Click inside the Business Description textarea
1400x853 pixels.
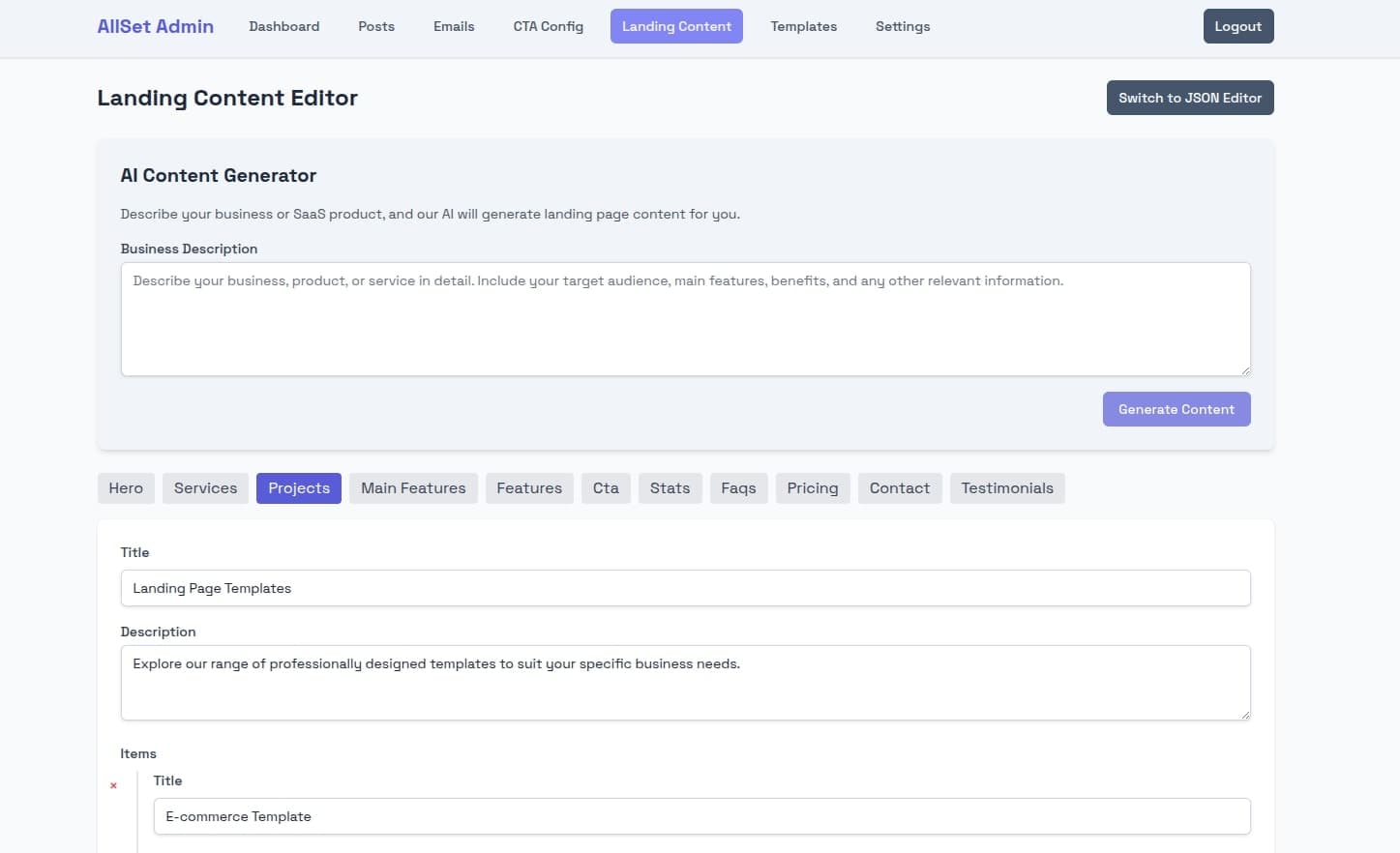click(685, 319)
